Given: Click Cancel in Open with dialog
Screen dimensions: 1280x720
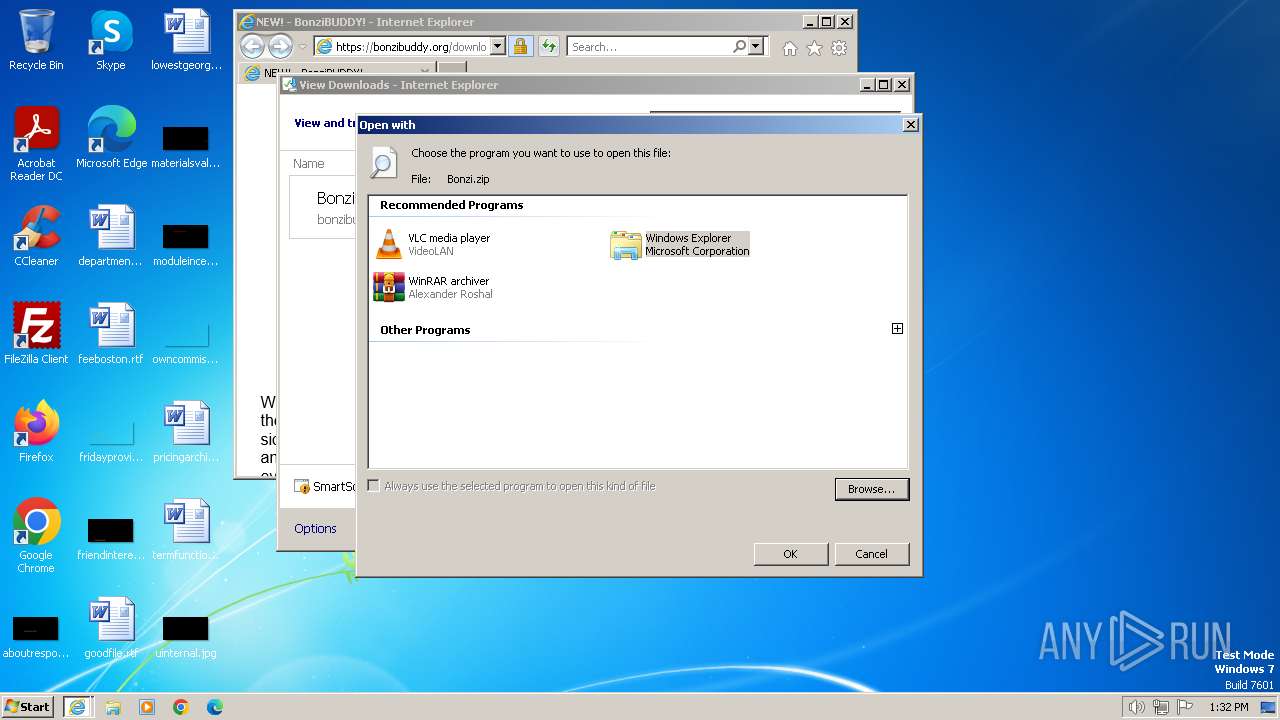Looking at the screenshot, I should coord(872,554).
